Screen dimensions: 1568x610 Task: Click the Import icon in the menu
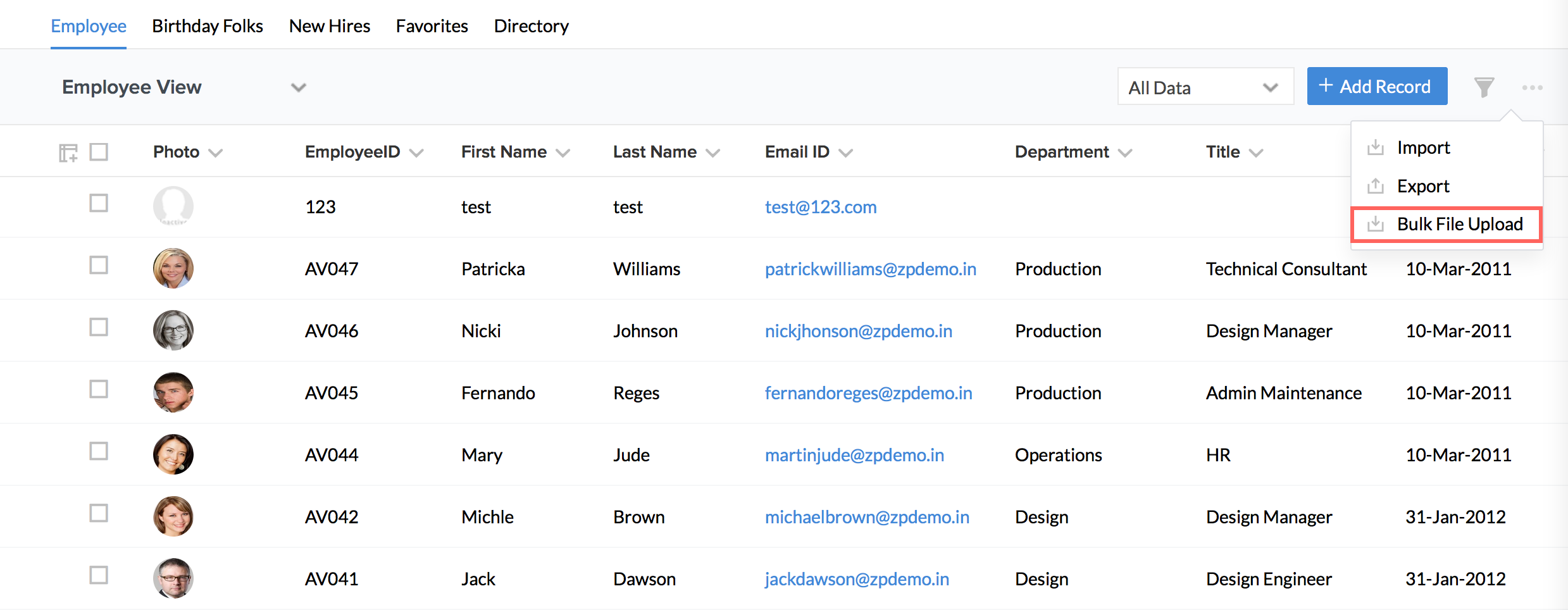click(x=1376, y=147)
